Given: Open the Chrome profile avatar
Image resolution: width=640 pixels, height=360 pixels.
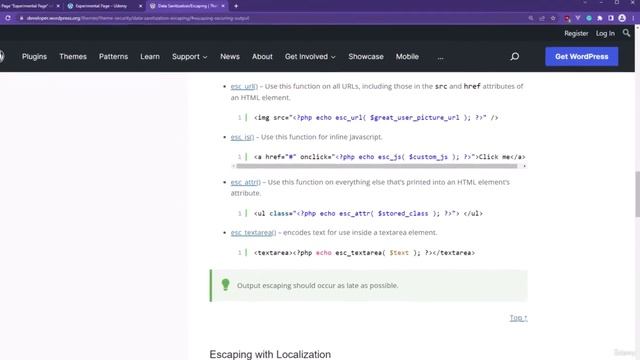Looking at the screenshot, I should tap(622, 18).
